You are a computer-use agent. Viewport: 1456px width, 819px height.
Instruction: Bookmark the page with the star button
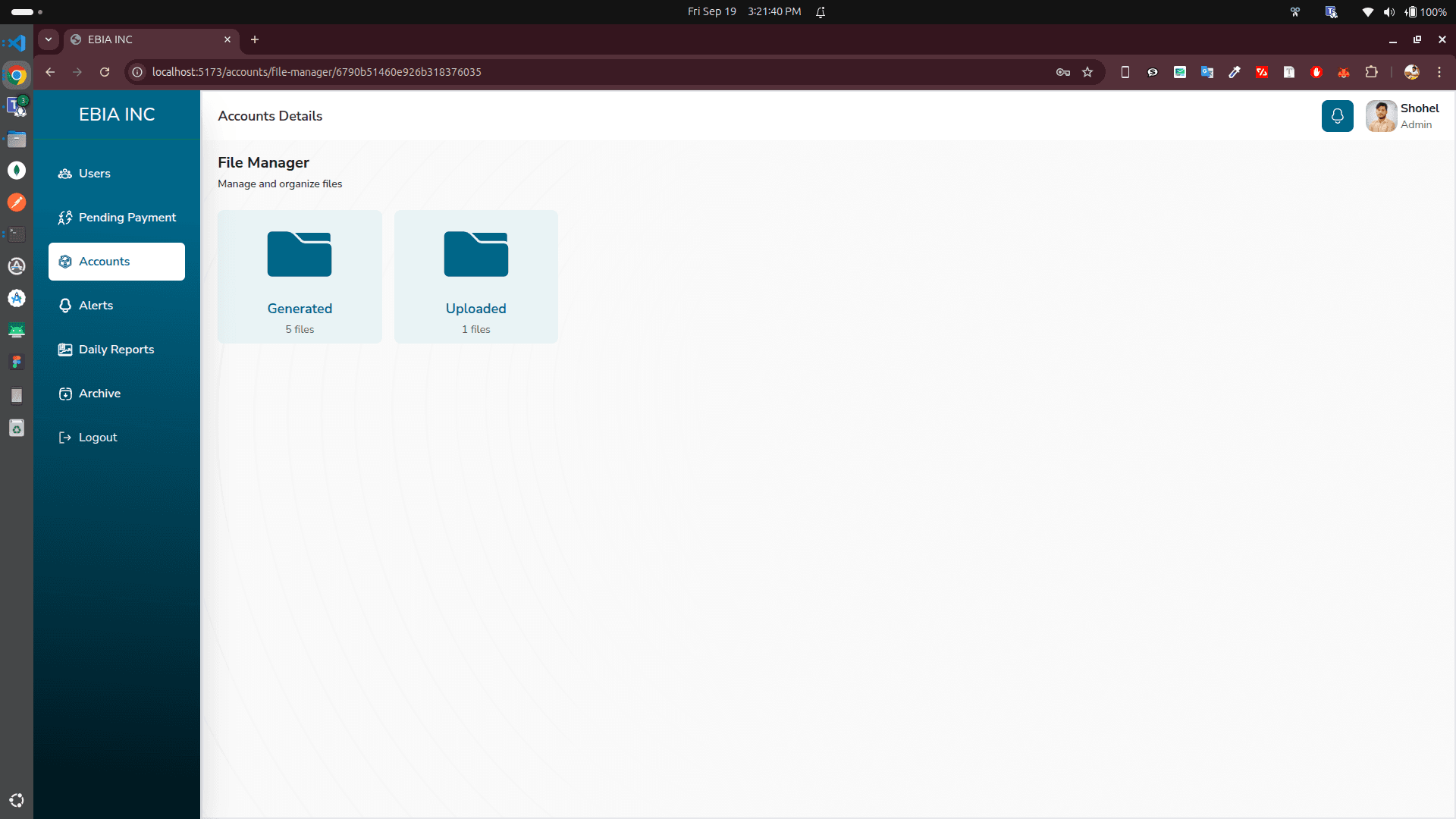coord(1088,72)
